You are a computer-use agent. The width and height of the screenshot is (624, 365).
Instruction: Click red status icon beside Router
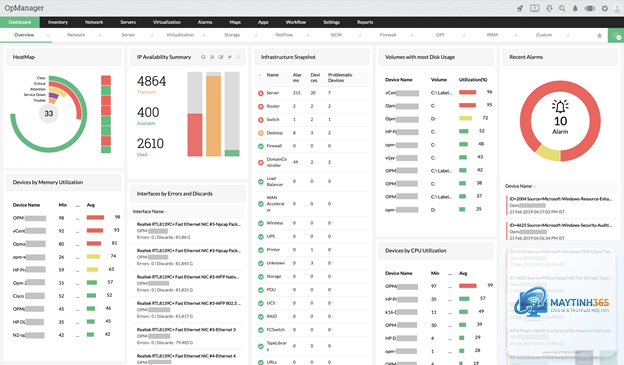pos(261,106)
